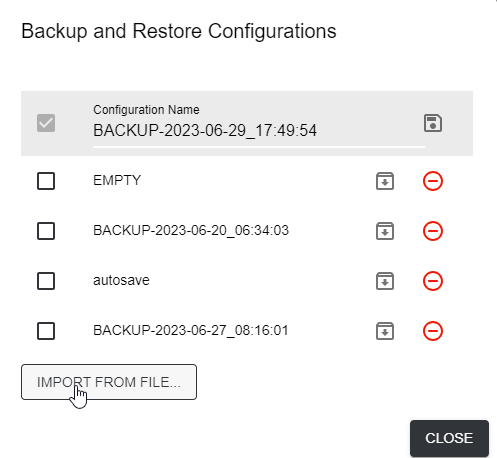Download the BACKUP-2023-06-20_06:34:03 configuration
Screen dimensions: 497x458
pyautogui.click(x=385, y=231)
